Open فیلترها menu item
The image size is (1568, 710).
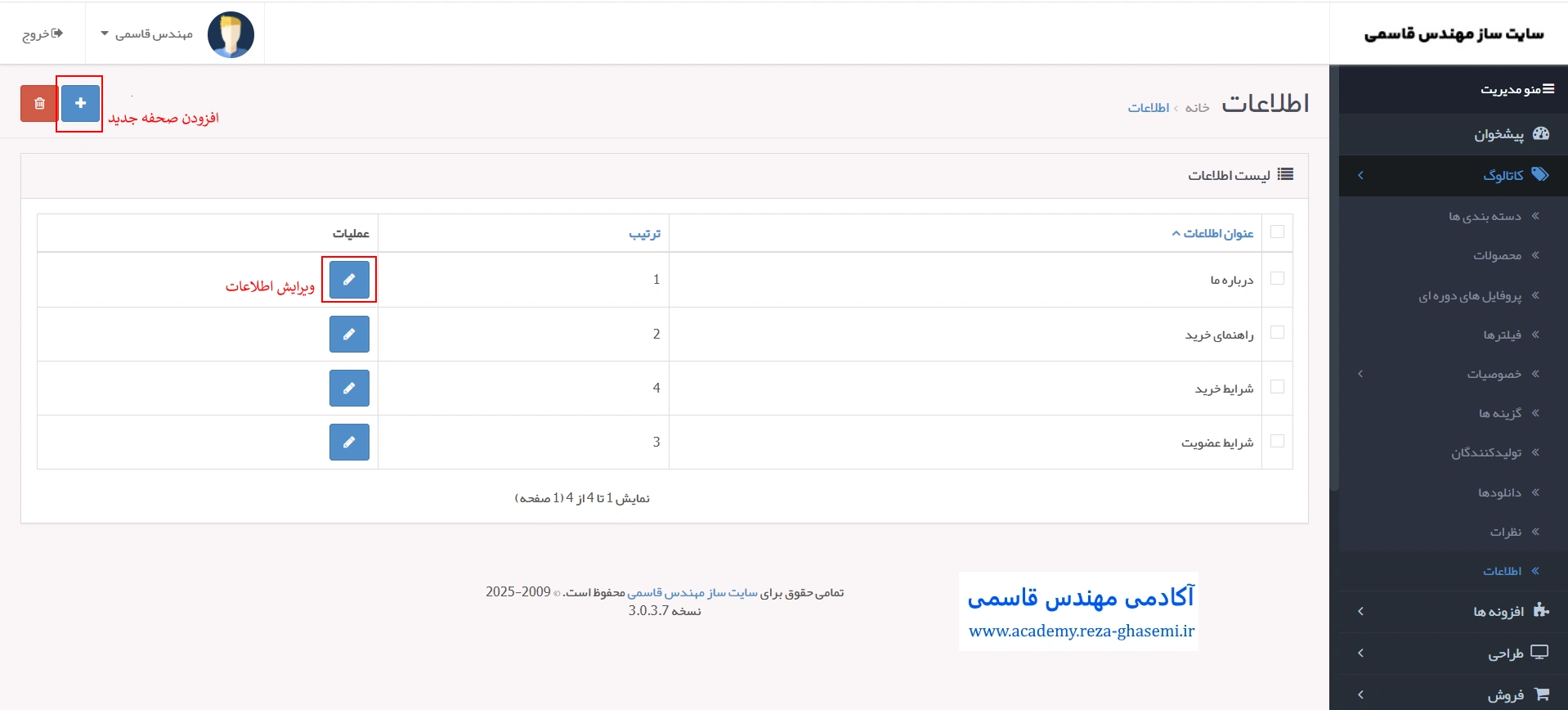(x=1454, y=335)
